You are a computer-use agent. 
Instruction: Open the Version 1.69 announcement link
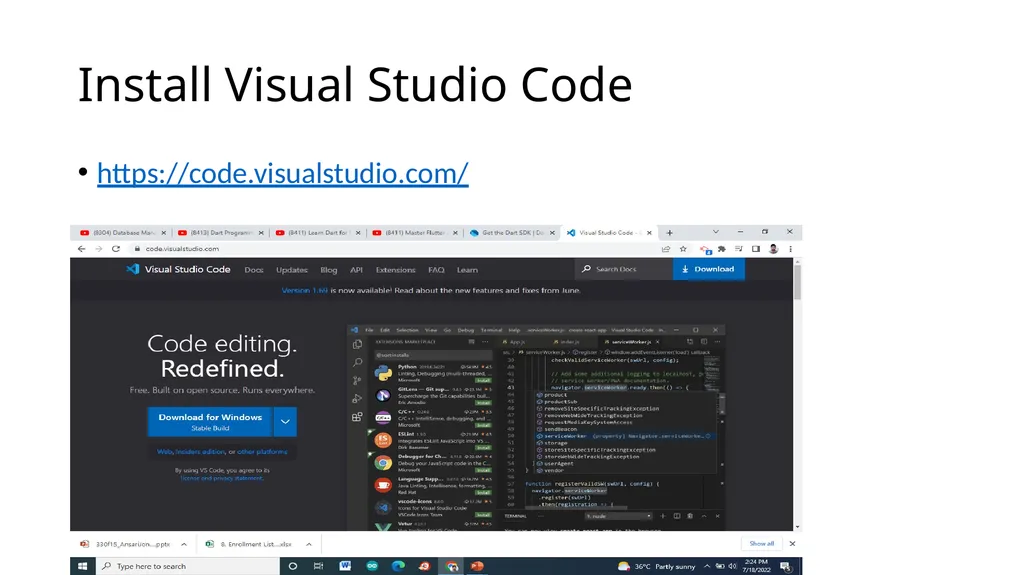[304, 290]
